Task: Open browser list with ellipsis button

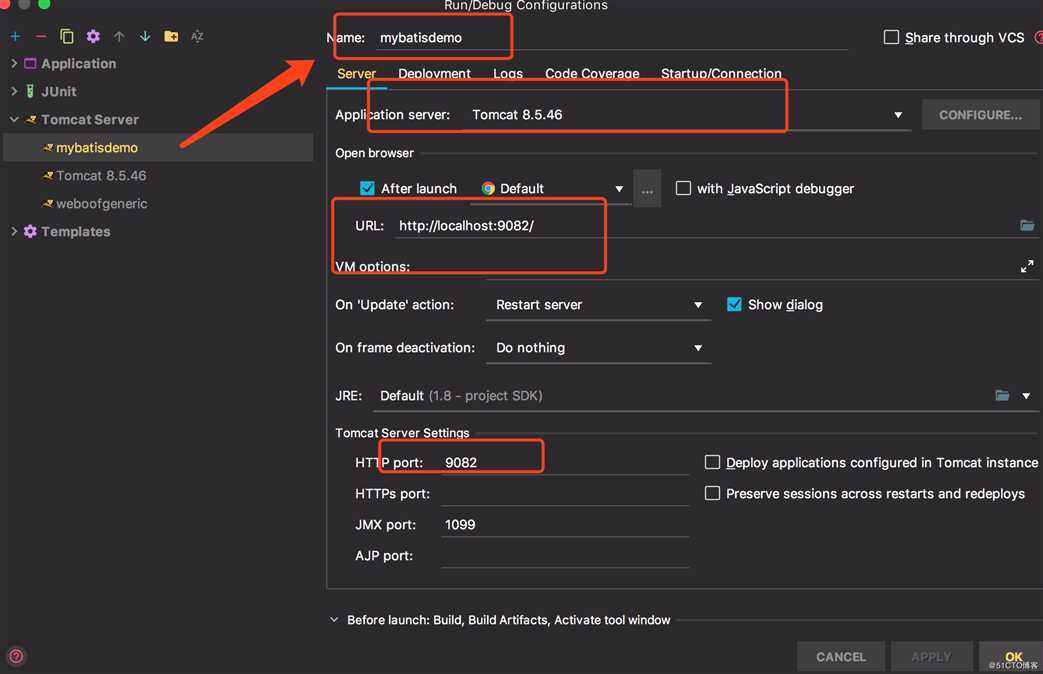Action: point(647,189)
